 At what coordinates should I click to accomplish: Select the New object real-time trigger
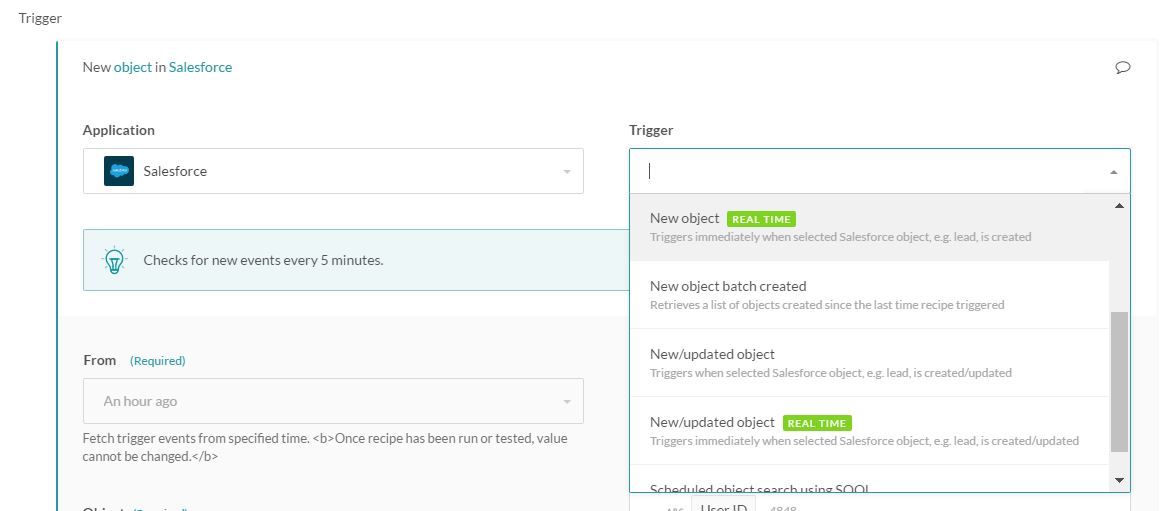(x=684, y=219)
